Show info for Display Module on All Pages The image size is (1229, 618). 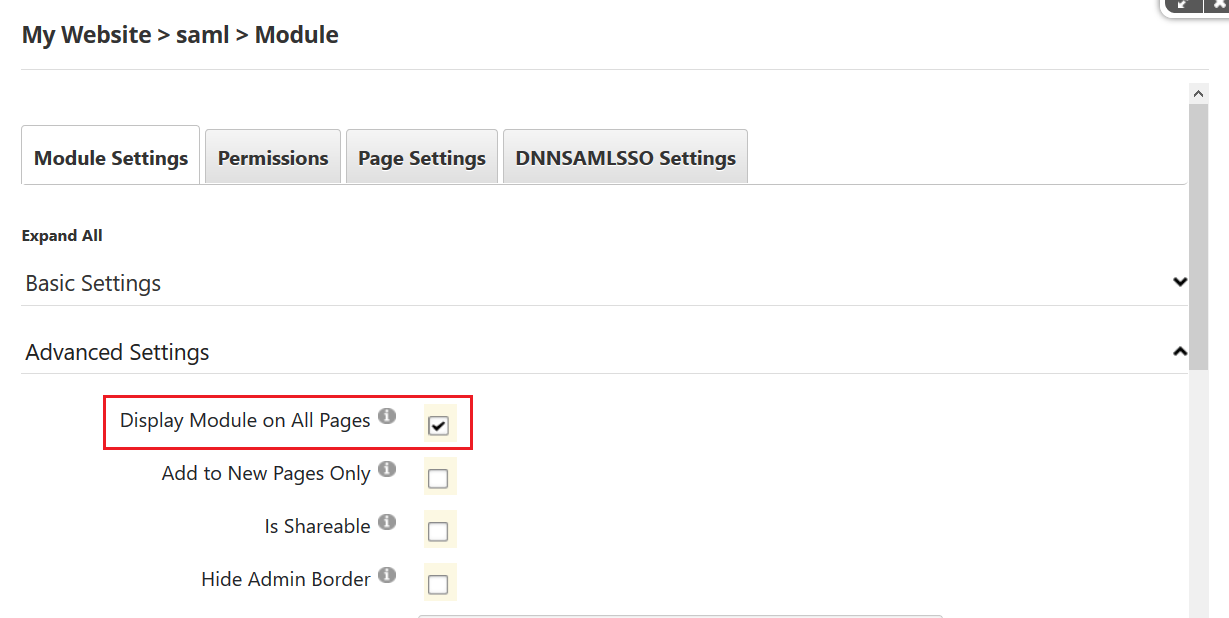pos(387,416)
